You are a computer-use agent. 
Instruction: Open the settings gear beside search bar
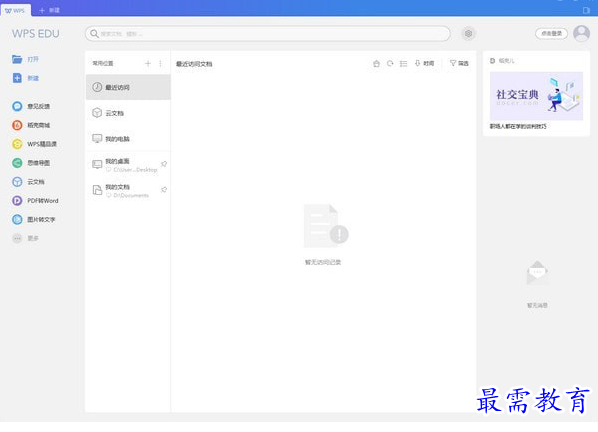pyautogui.click(x=468, y=34)
